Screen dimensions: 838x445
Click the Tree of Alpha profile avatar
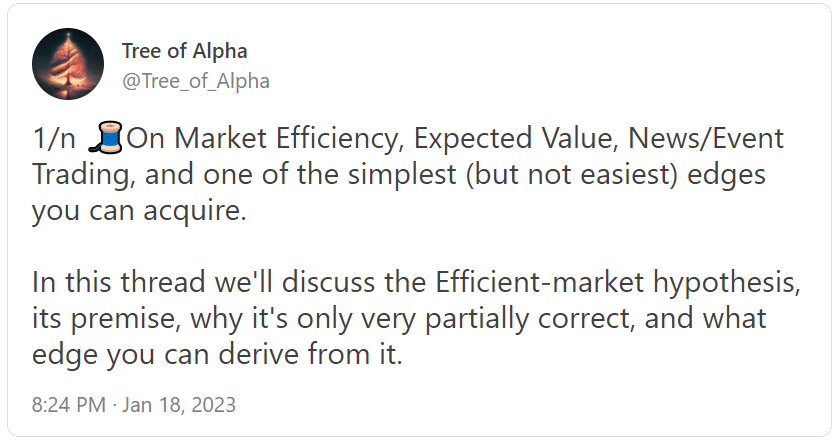(68, 64)
